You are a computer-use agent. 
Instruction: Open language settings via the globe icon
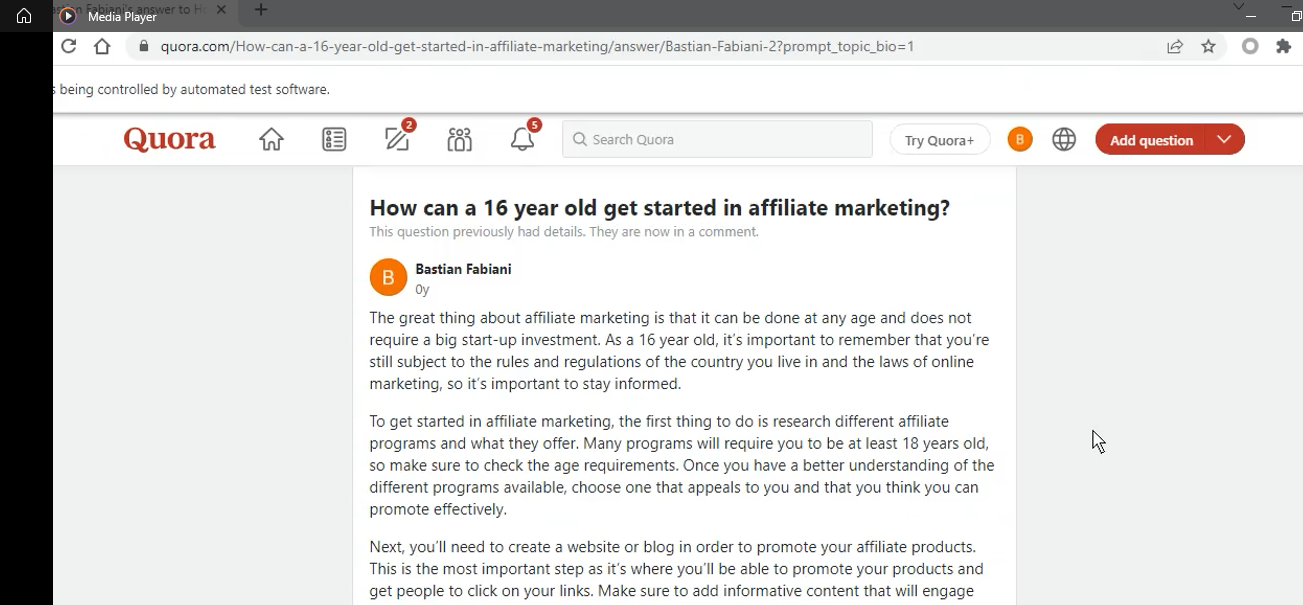[1064, 139]
